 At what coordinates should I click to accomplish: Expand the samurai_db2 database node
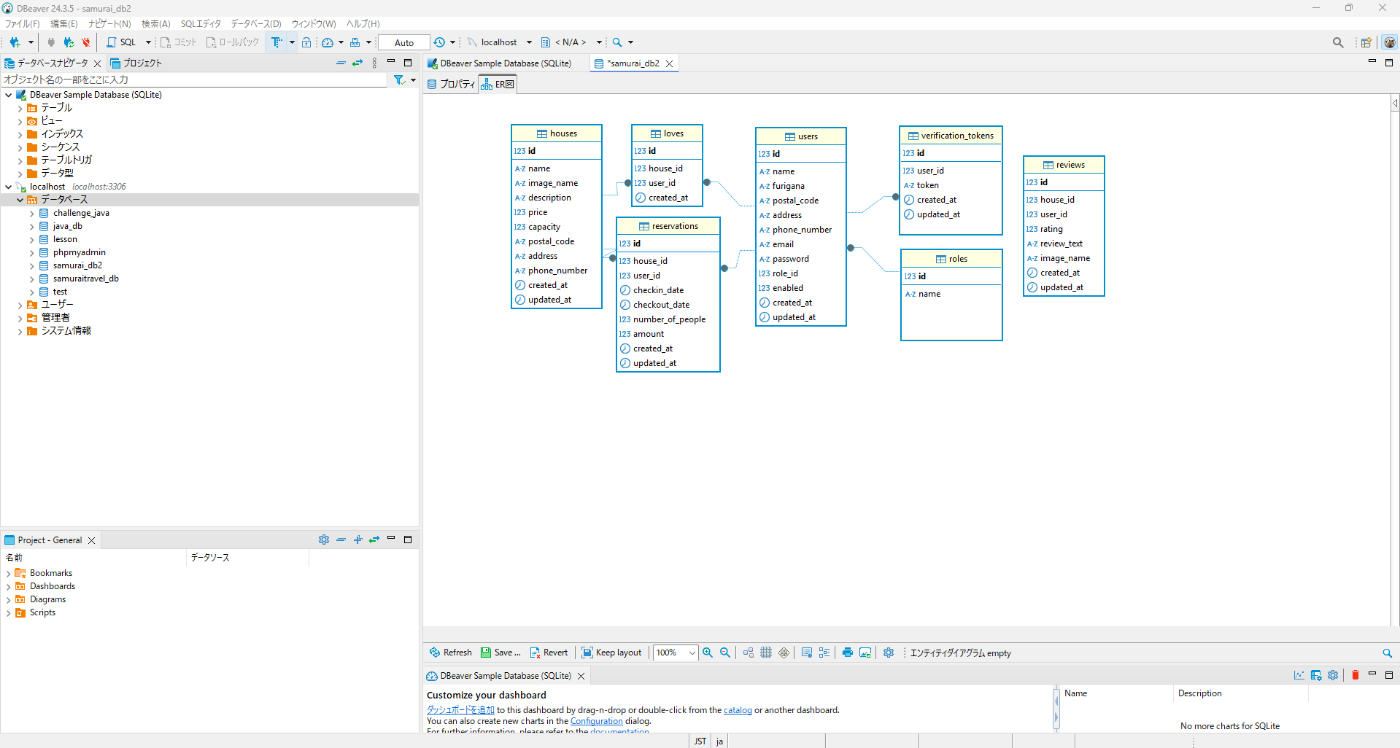coord(32,266)
